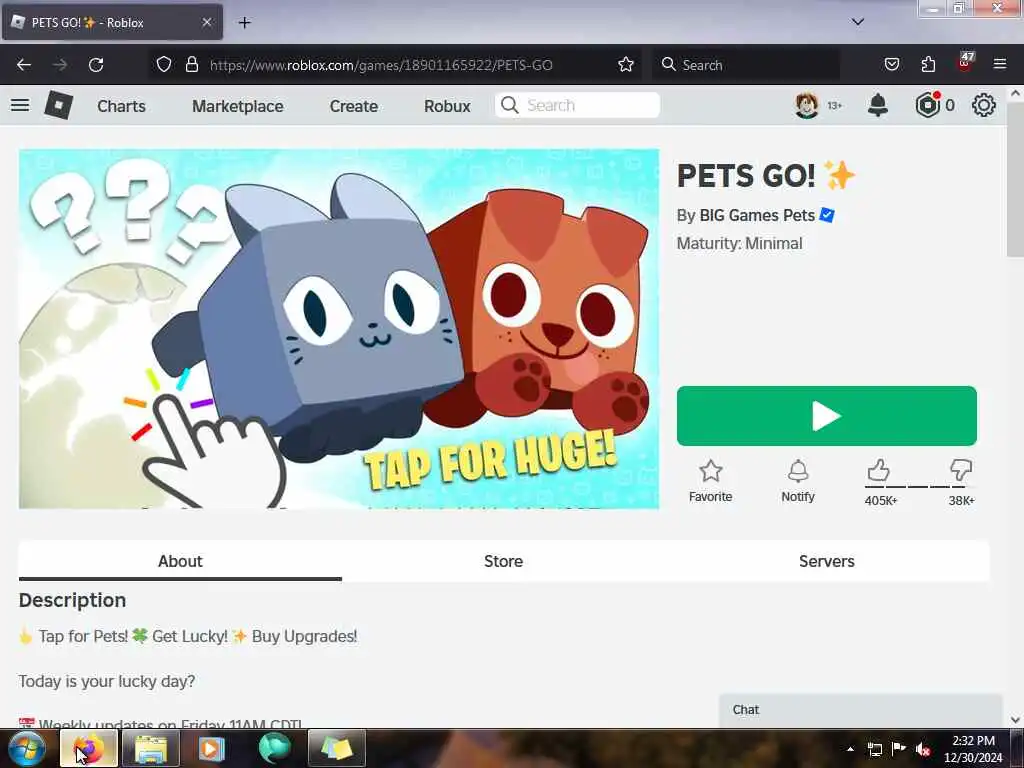Open the user avatar profile icon
Screen dimensions: 1024x768
(807, 105)
